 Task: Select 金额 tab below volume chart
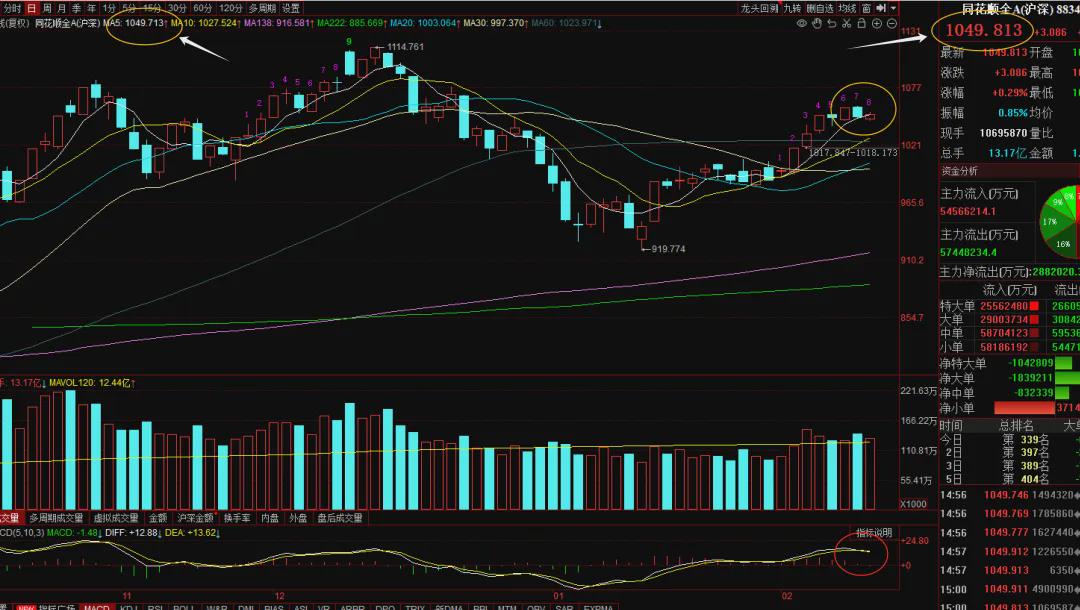pos(158,518)
